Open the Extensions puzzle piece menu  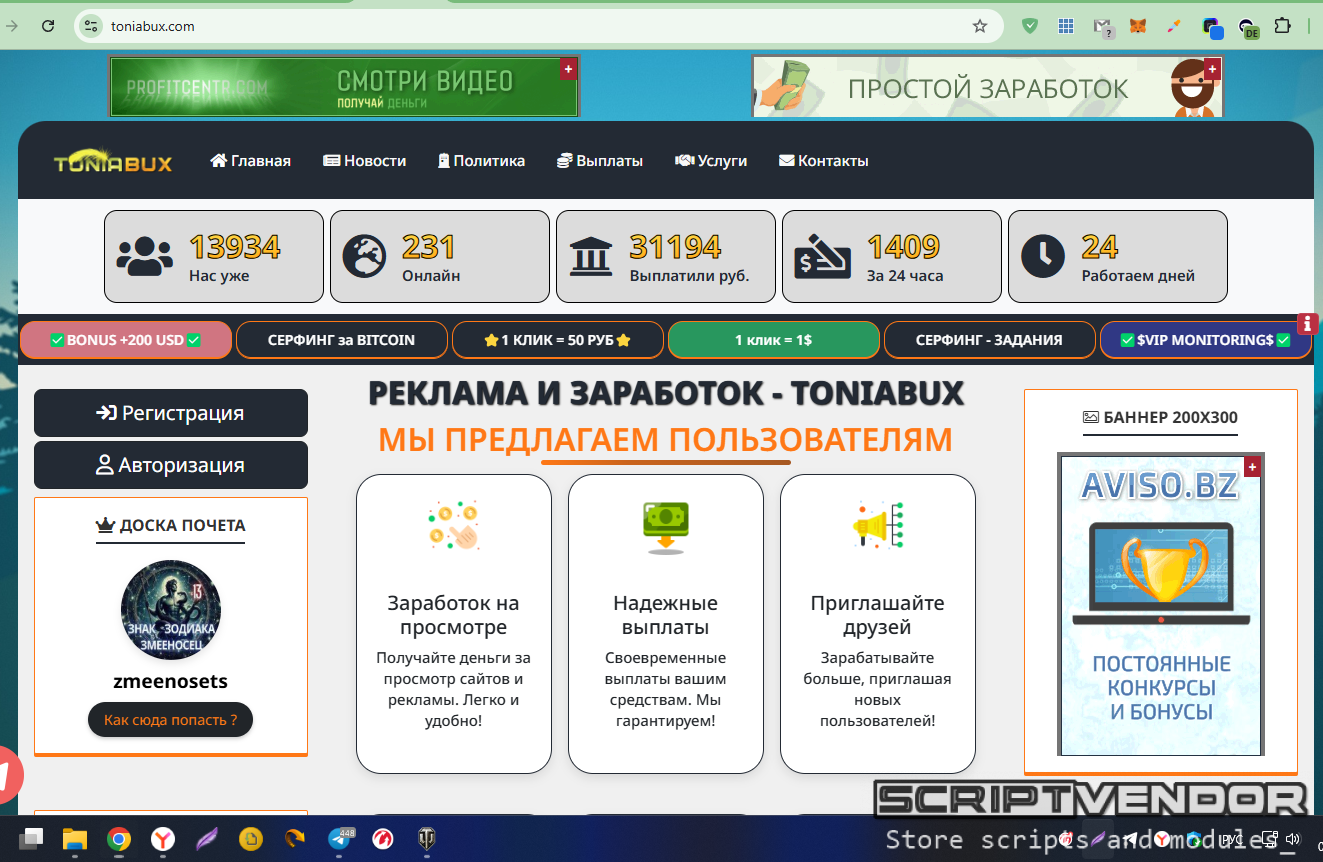click(1282, 26)
